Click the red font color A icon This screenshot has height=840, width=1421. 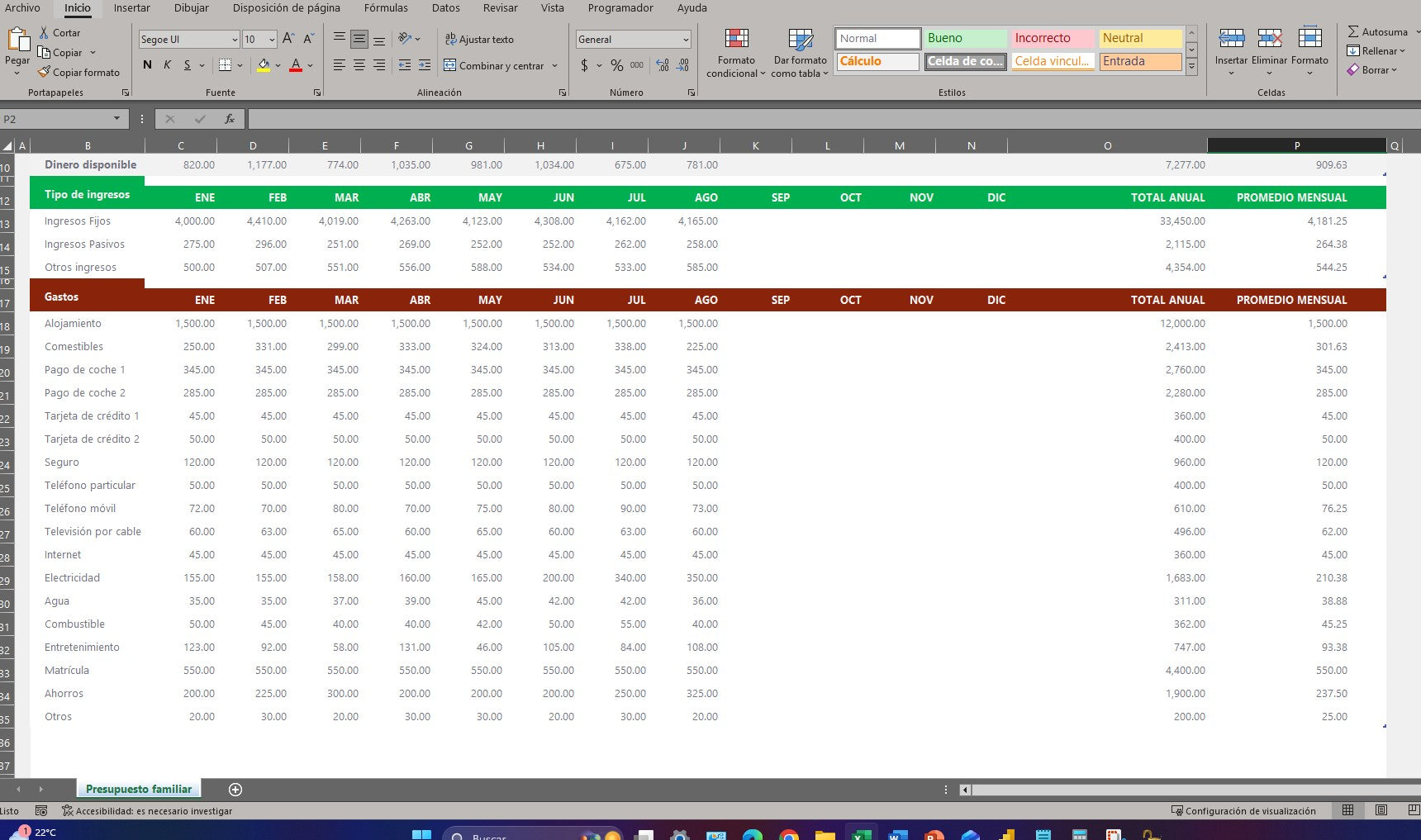pos(296,64)
